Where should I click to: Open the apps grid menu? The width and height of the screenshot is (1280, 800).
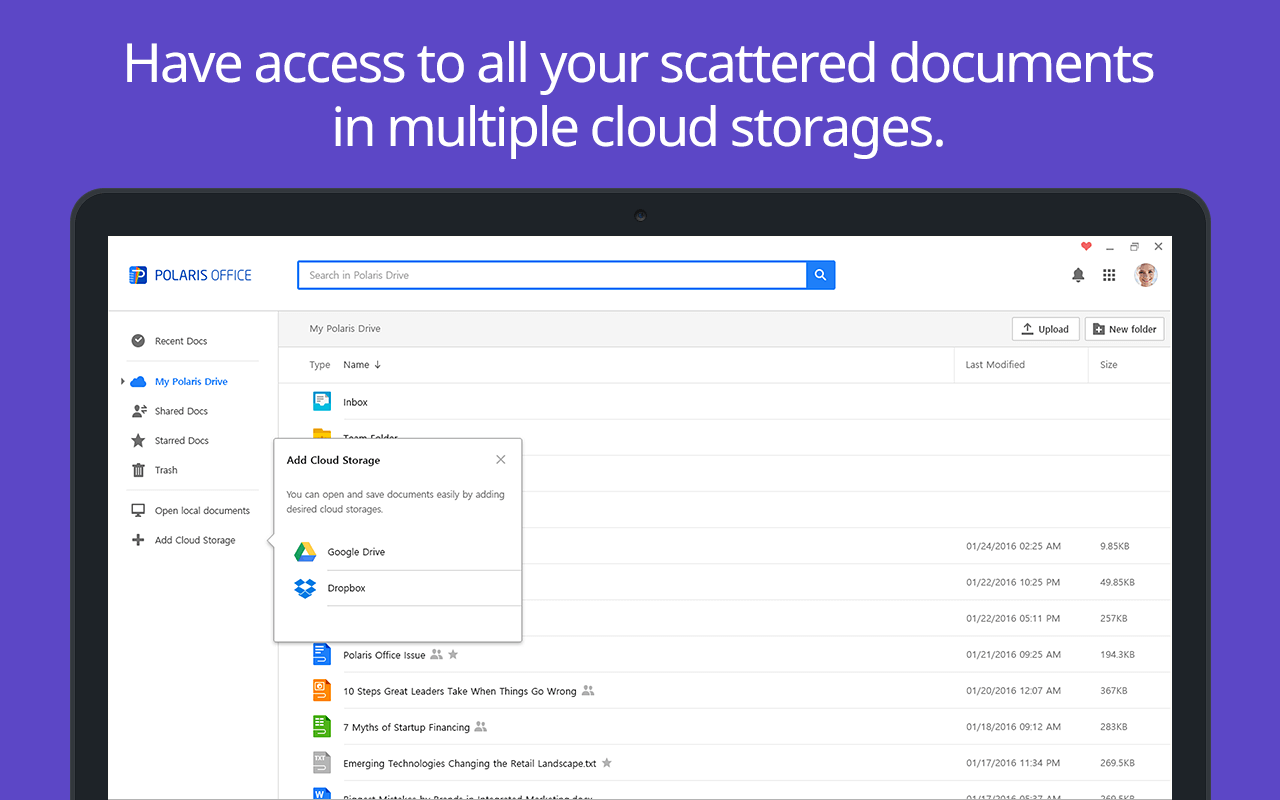(1109, 275)
